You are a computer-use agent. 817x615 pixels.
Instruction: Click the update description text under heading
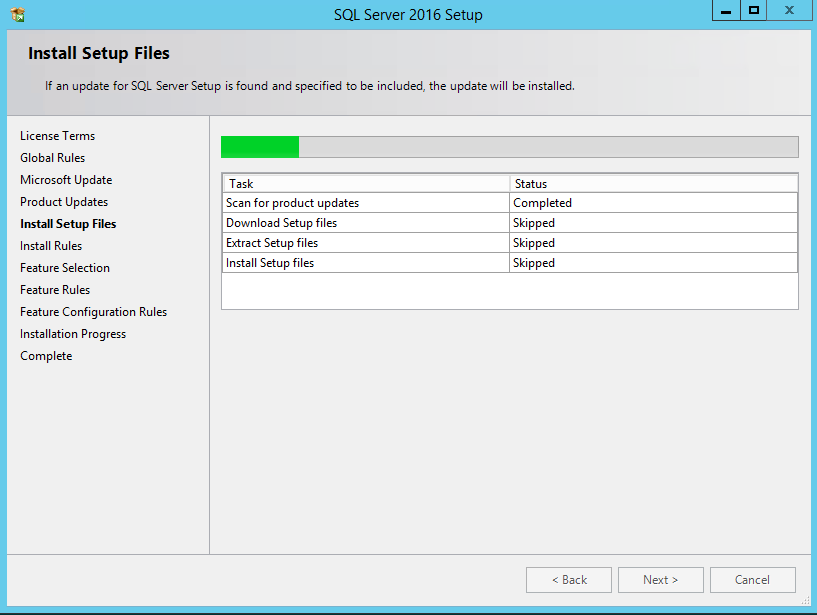tap(310, 86)
